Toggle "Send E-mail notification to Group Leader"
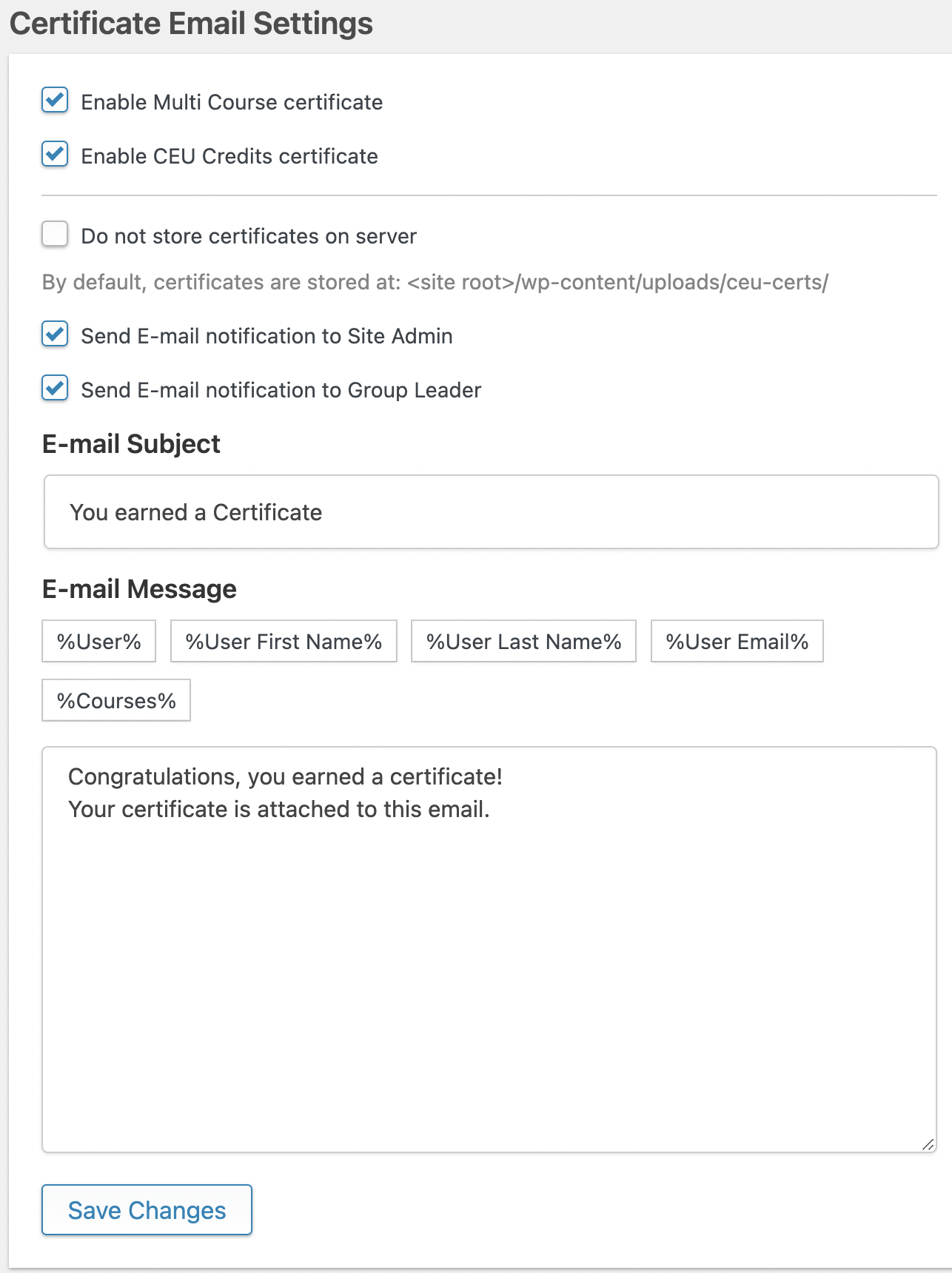952x1273 pixels. point(54,389)
